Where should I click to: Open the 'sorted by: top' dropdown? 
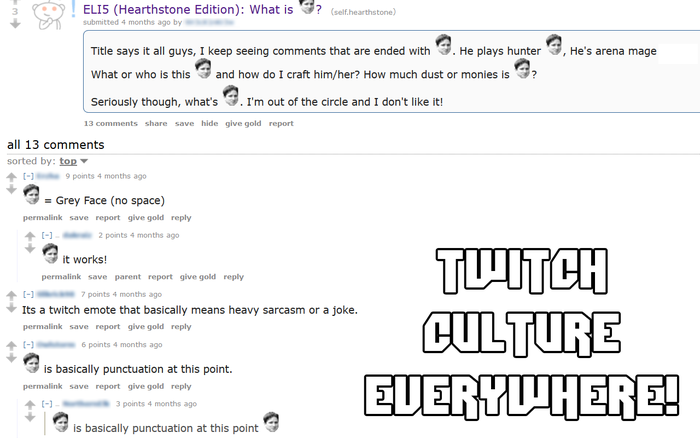[74, 161]
